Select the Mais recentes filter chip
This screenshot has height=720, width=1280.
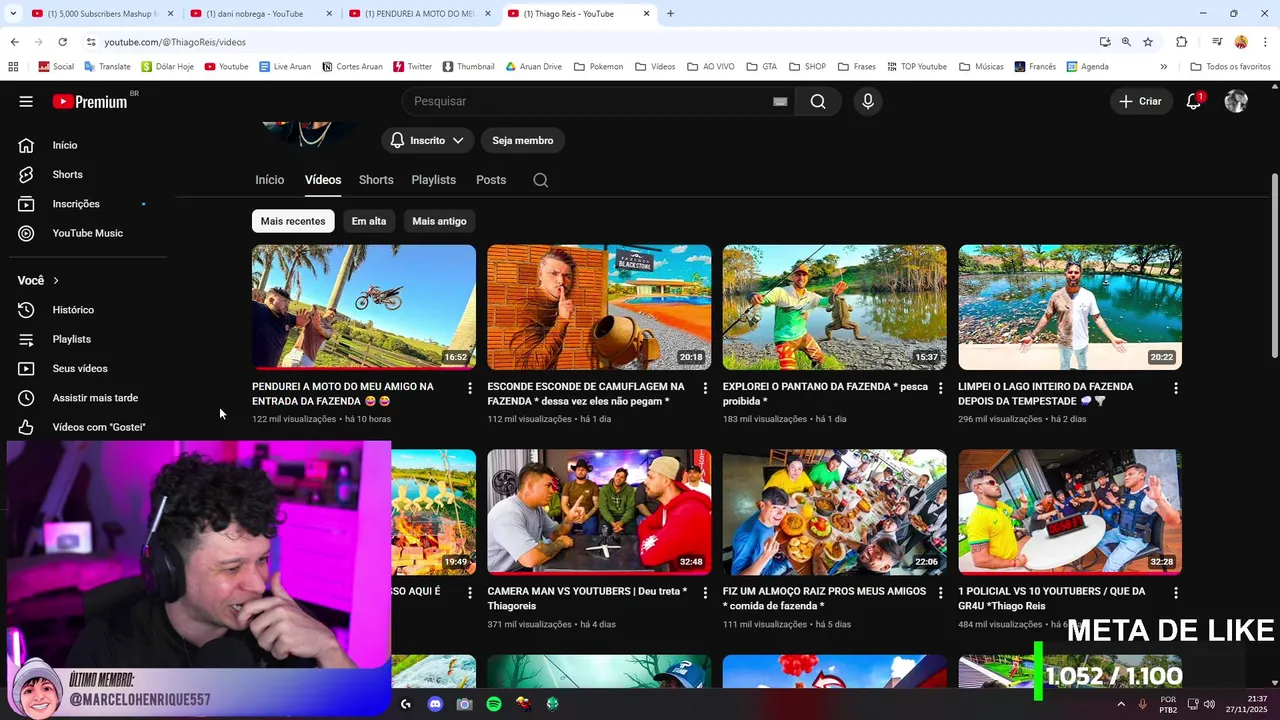point(293,221)
